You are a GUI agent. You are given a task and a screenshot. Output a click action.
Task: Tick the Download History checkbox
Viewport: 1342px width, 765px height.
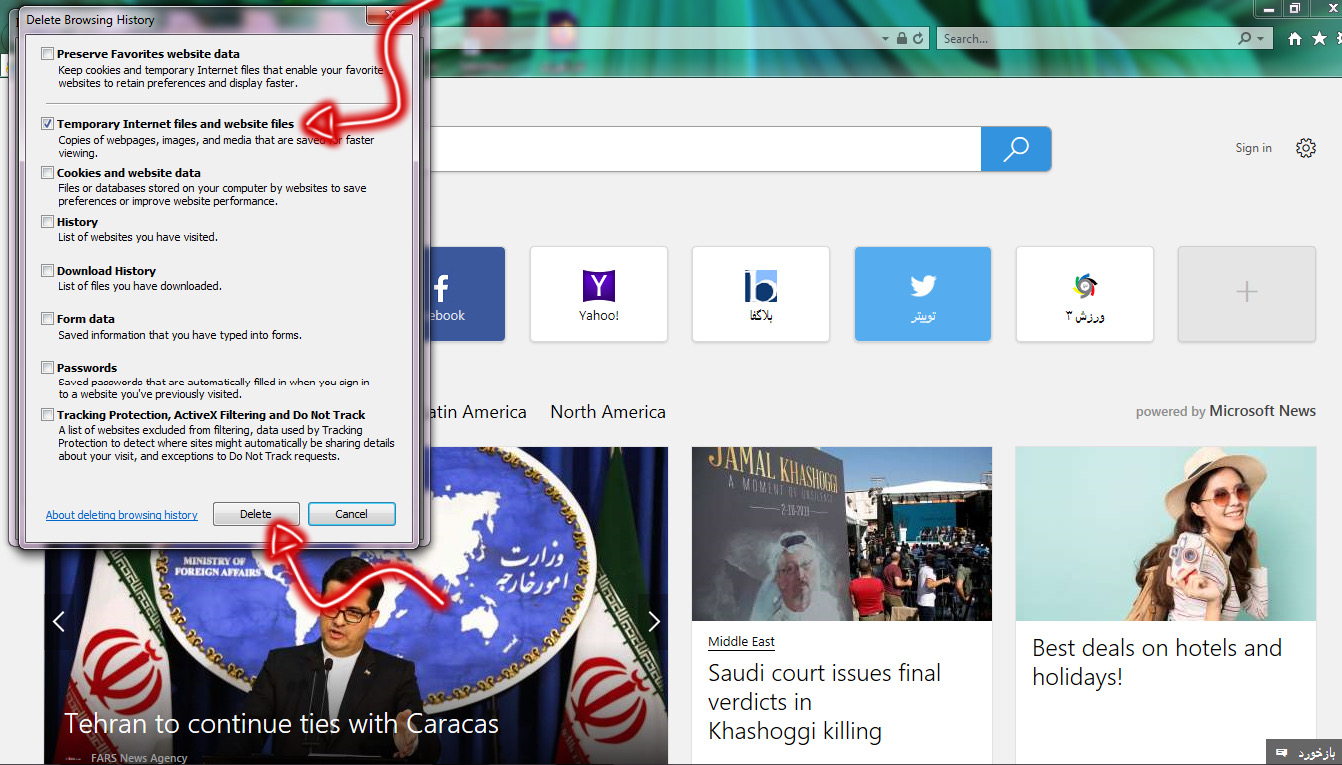click(x=48, y=271)
